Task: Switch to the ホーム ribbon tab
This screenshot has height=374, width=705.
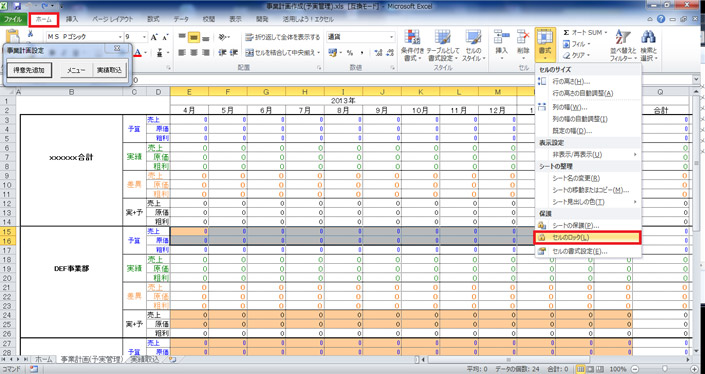Action: click(44, 19)
